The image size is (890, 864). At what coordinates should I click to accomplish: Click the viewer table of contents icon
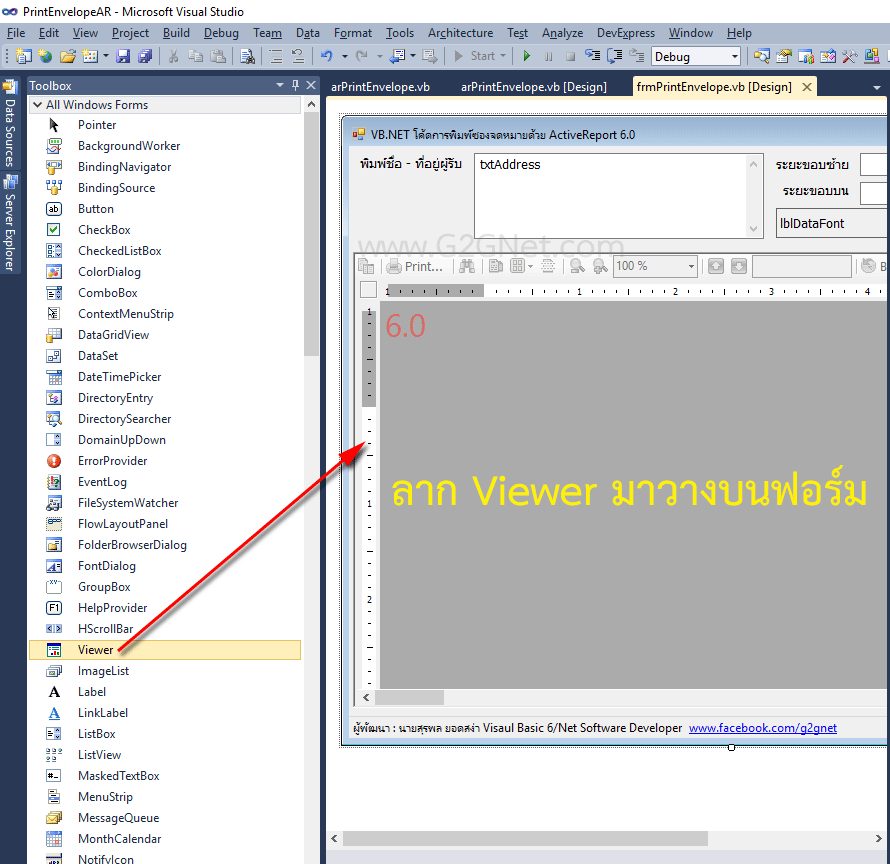pos(366,266)
